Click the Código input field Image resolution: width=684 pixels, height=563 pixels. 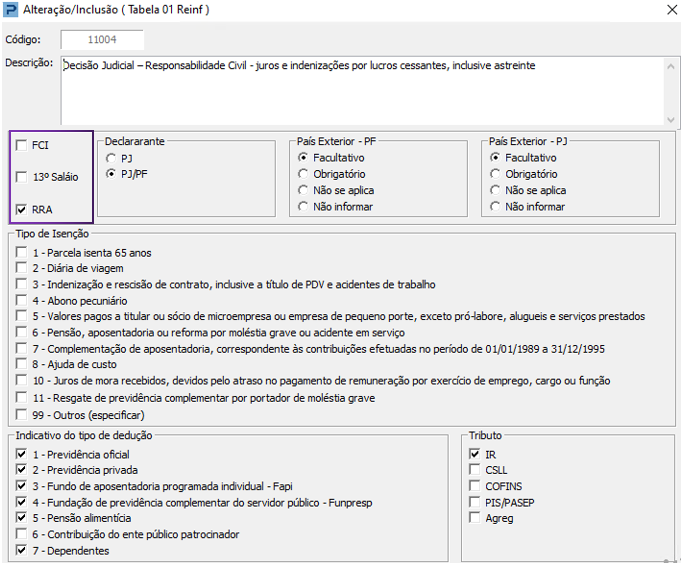coord(102,40)
